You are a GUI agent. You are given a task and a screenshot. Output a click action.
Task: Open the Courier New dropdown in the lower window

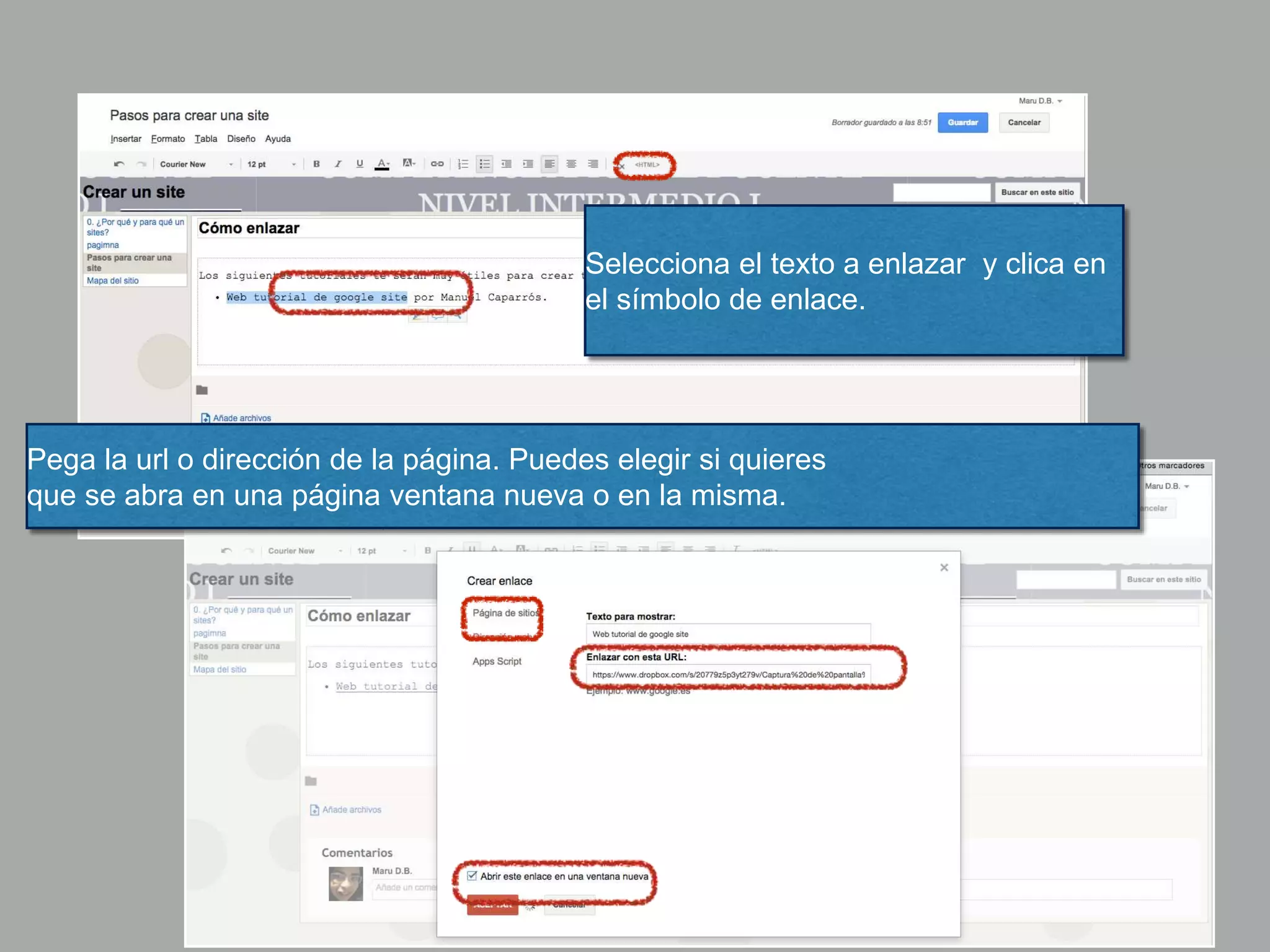pos(304,551)
